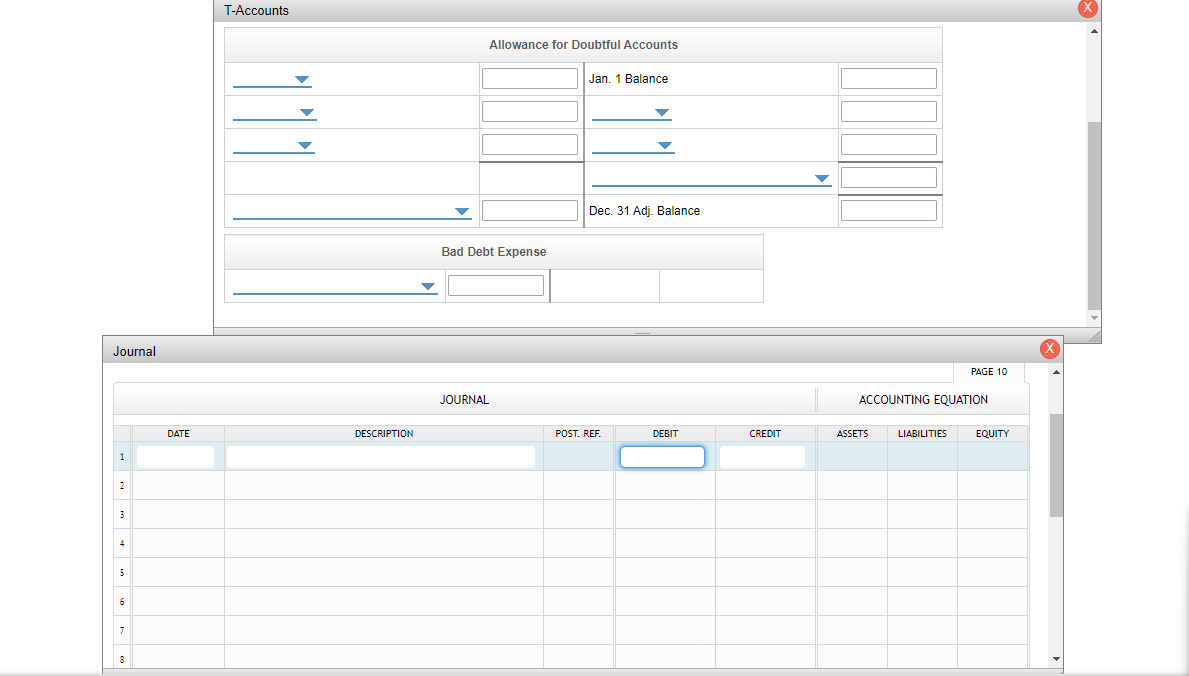Click the T-Accounts window resize grip corner
Image resolution: width=1189 pixels, height=676 pixels.
pos(1094,337)
